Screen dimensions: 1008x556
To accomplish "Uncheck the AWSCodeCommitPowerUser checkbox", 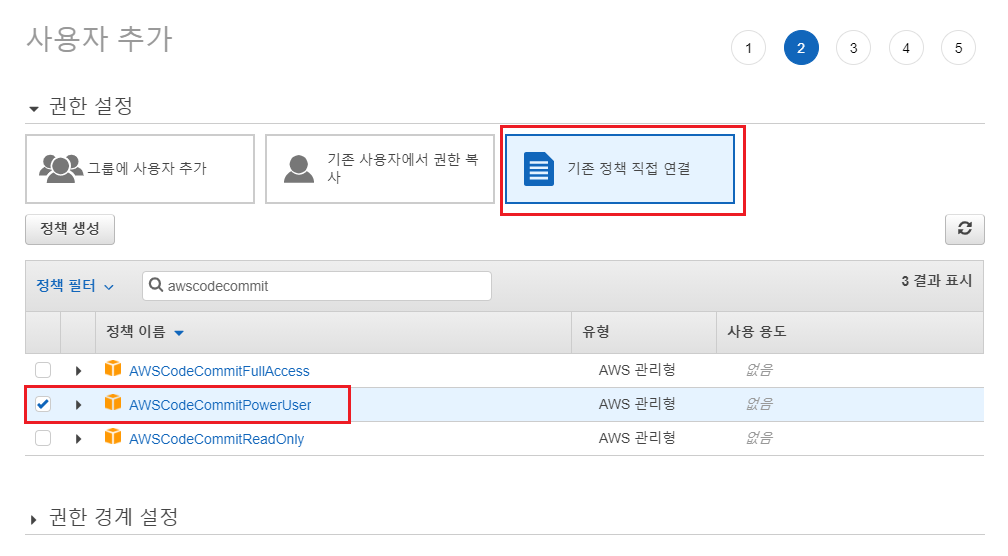I will (x=43, y=404).
